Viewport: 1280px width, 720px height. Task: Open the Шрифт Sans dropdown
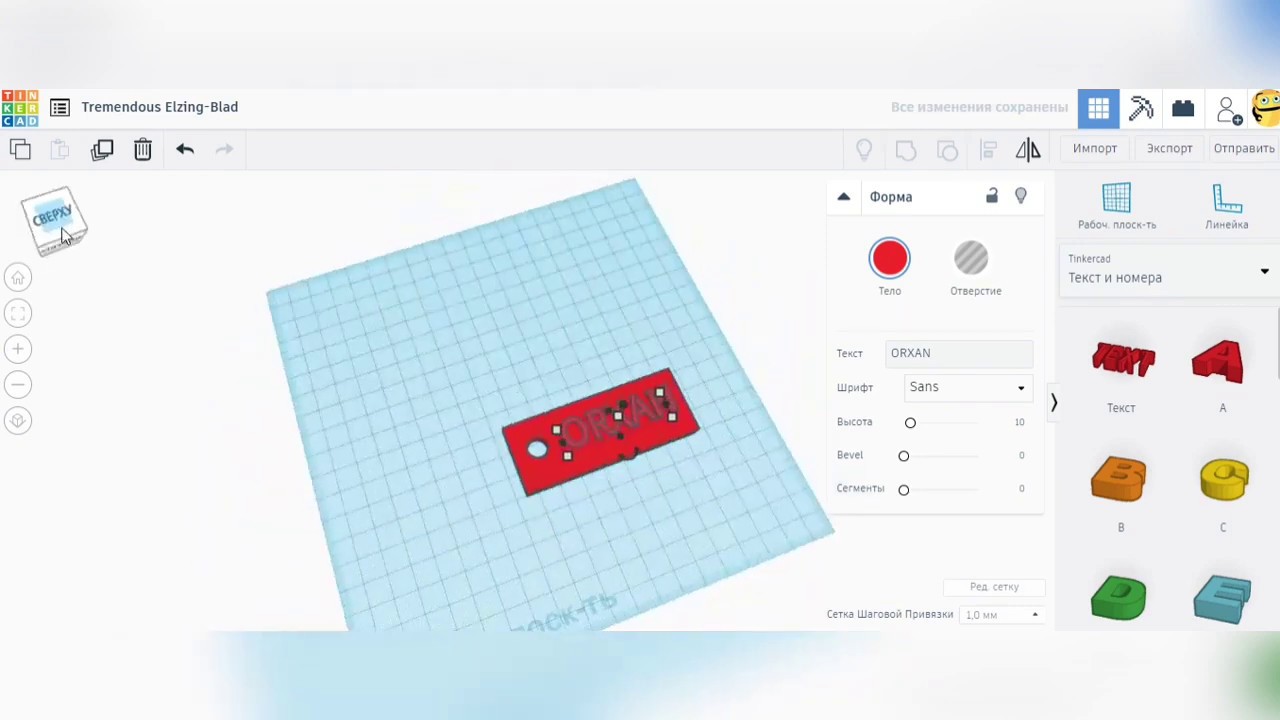pyautogui.click(x=967, y=387)
